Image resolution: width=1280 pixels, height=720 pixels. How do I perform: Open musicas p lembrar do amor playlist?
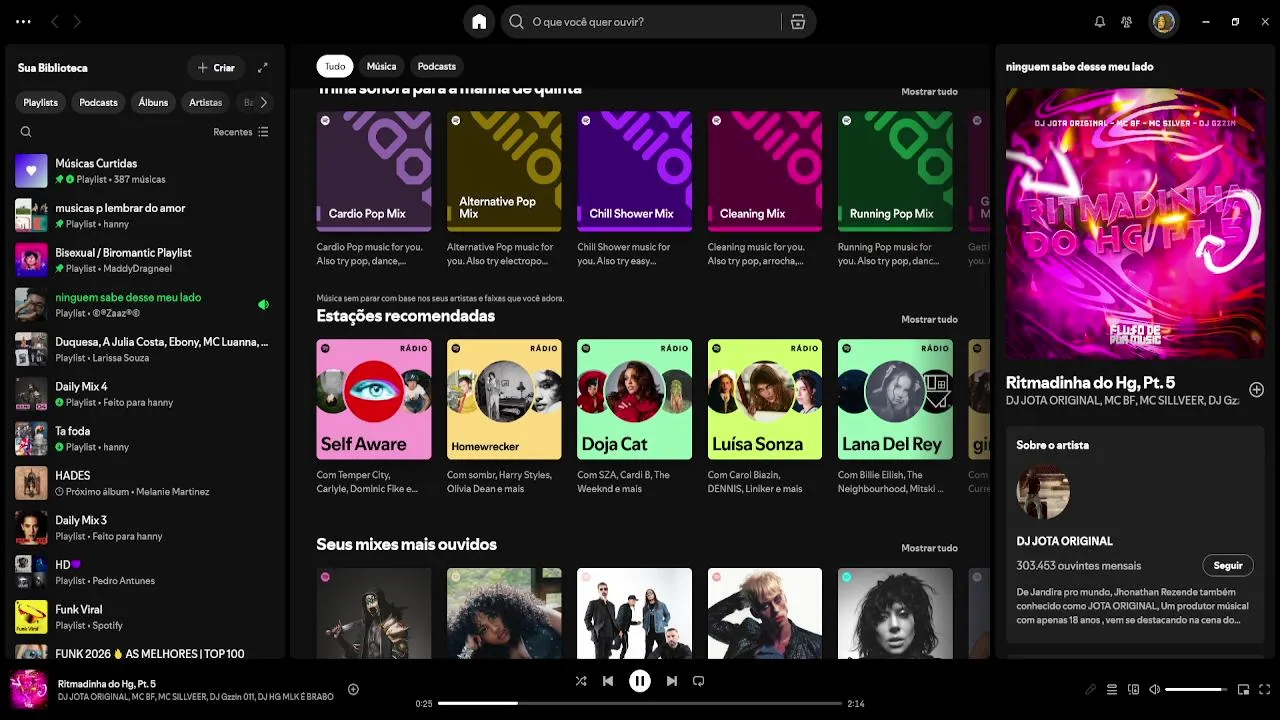point(143,216)
